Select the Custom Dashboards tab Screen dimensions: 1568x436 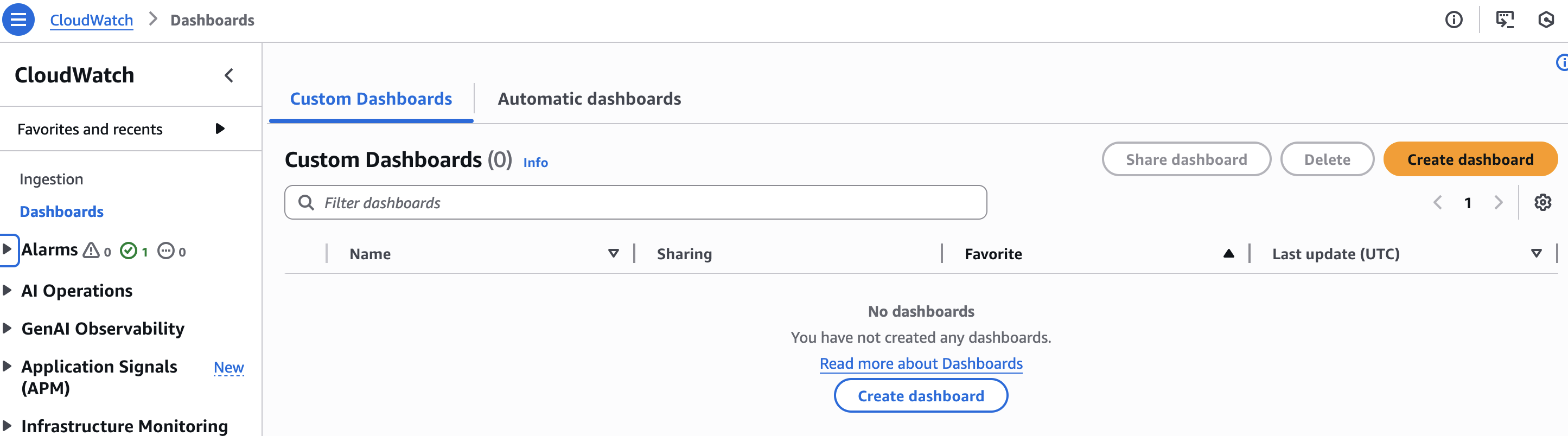[371, 99]
